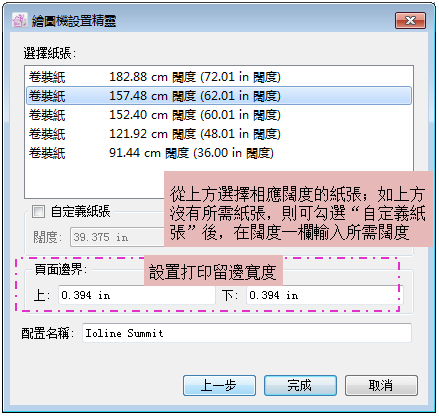Click the empty area of the paper list

tap(95, 180)
